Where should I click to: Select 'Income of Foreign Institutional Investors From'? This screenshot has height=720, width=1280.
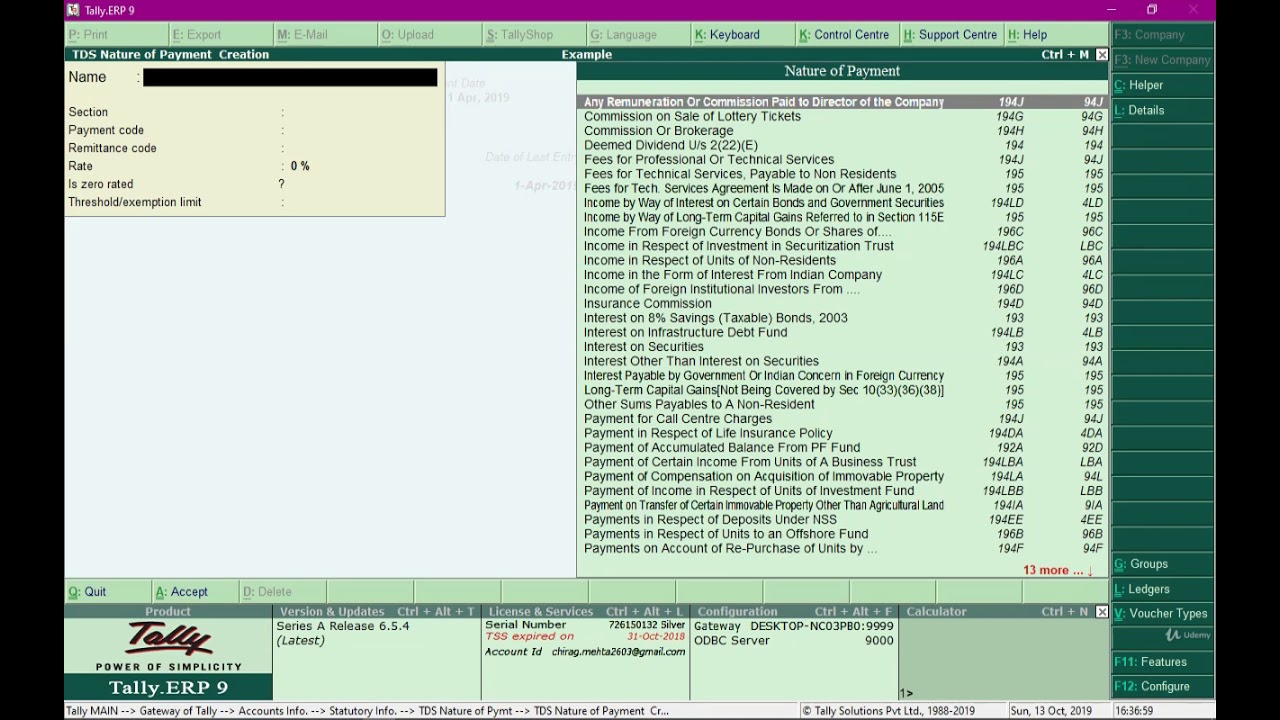pyautogui.click(x=843, y=289)
